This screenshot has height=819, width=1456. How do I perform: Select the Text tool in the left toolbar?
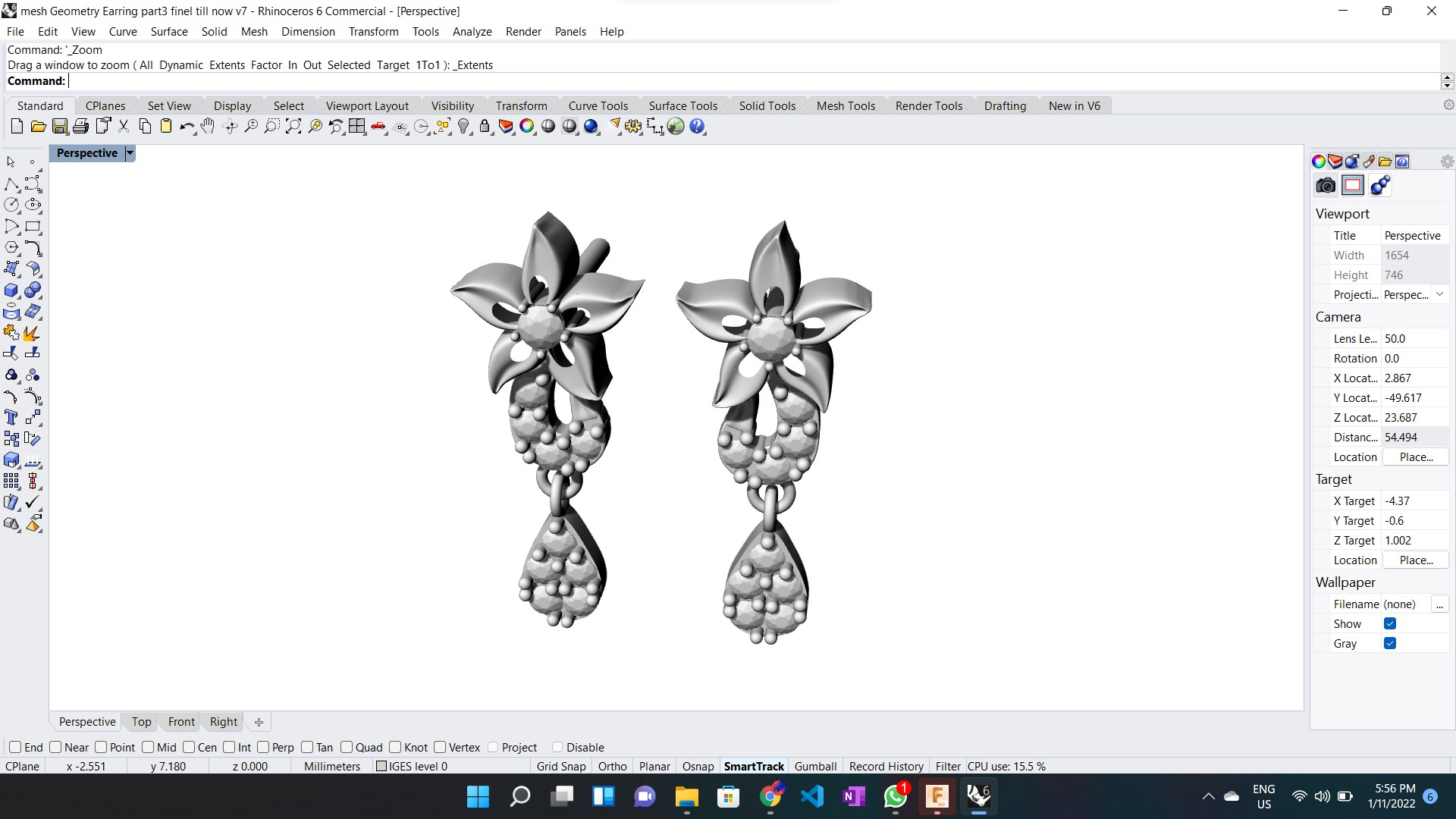coord(11,418)
